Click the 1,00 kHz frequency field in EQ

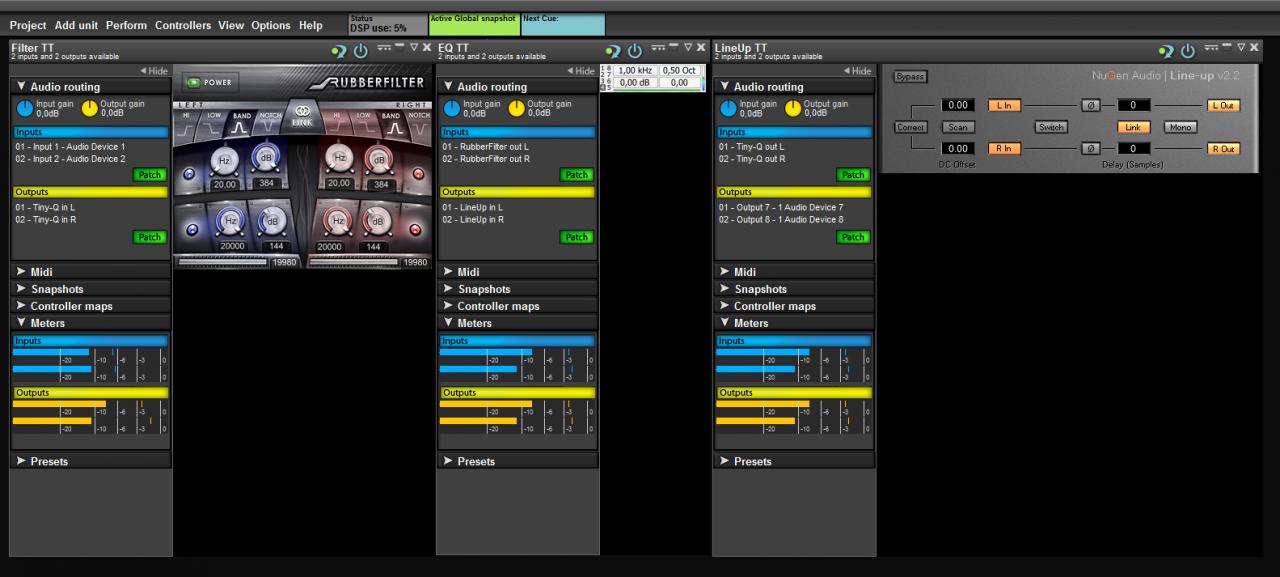(636, 71)
